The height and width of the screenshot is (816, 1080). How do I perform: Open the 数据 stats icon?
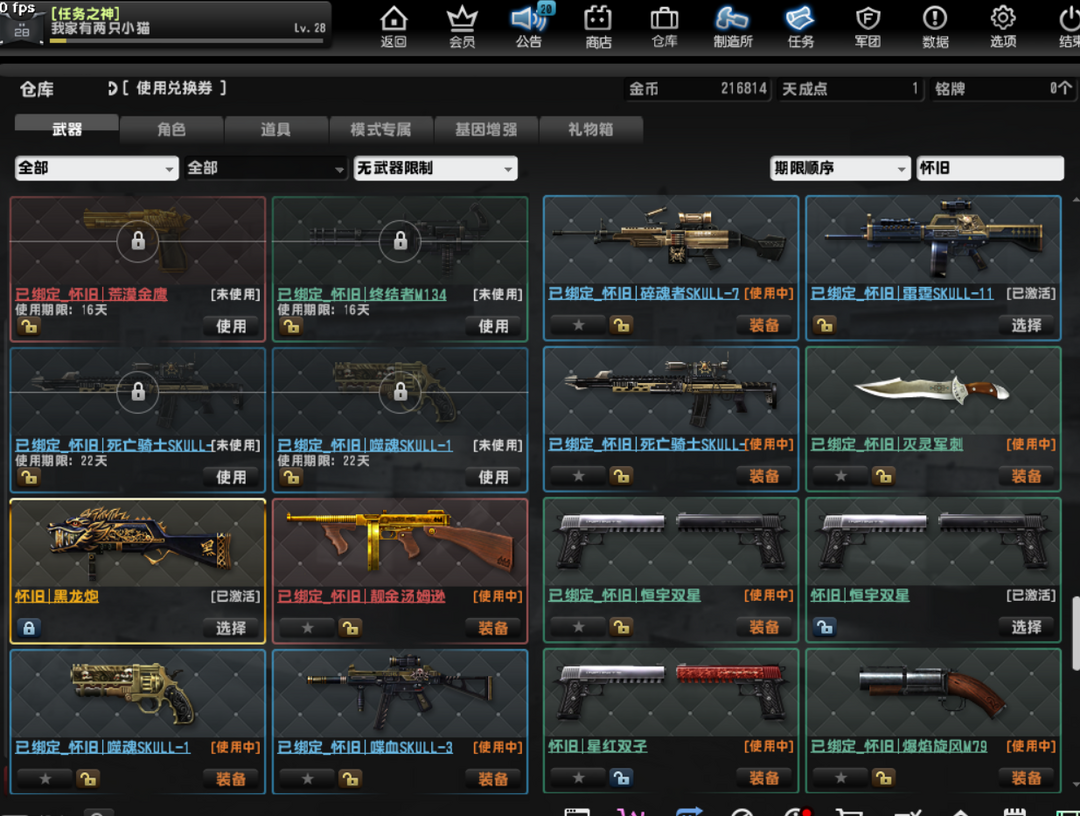click(935, 27)
